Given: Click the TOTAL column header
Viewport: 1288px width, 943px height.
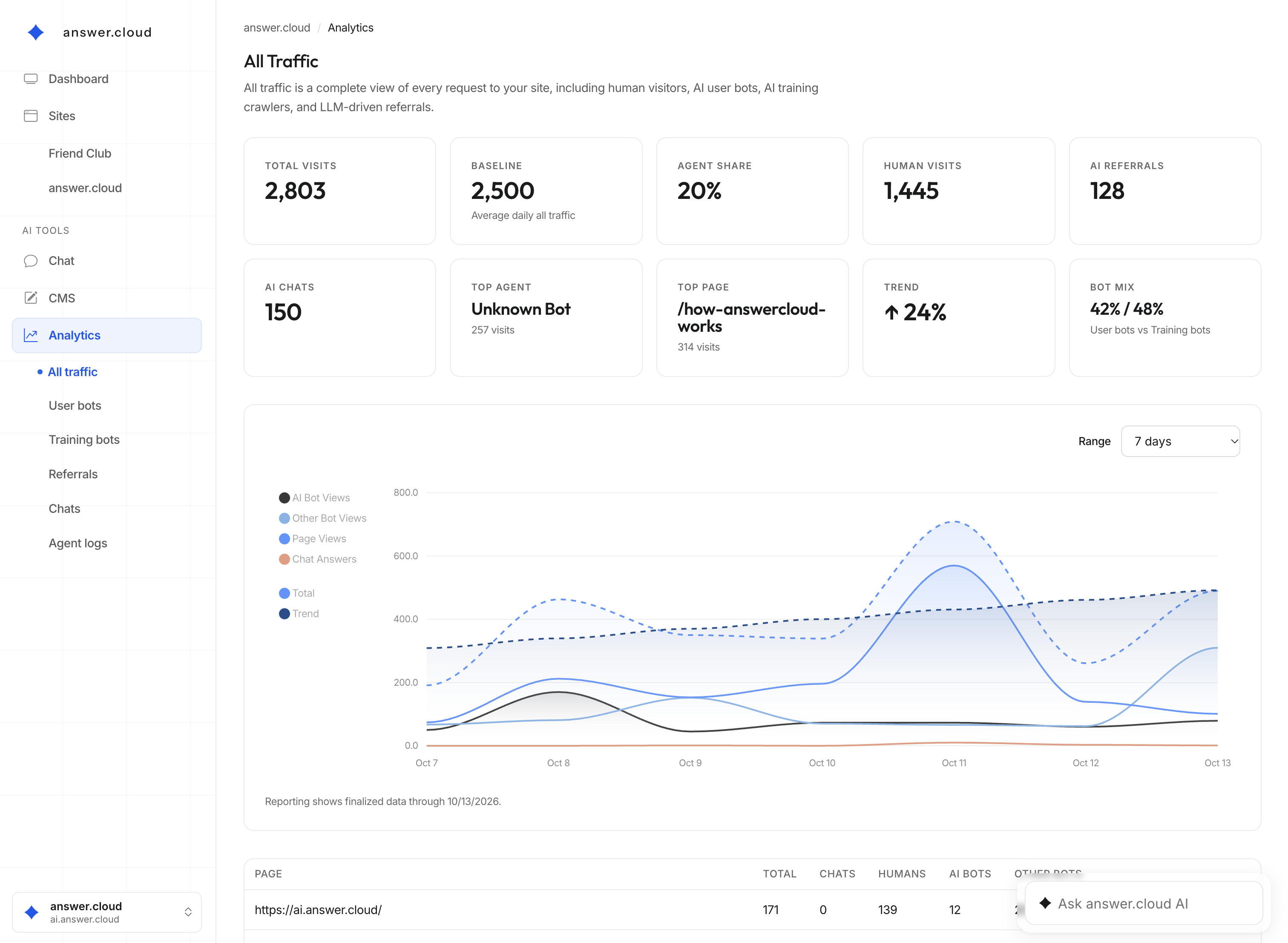Looking at the screenshot, I should pyautogui.click(x=779, y=874).
